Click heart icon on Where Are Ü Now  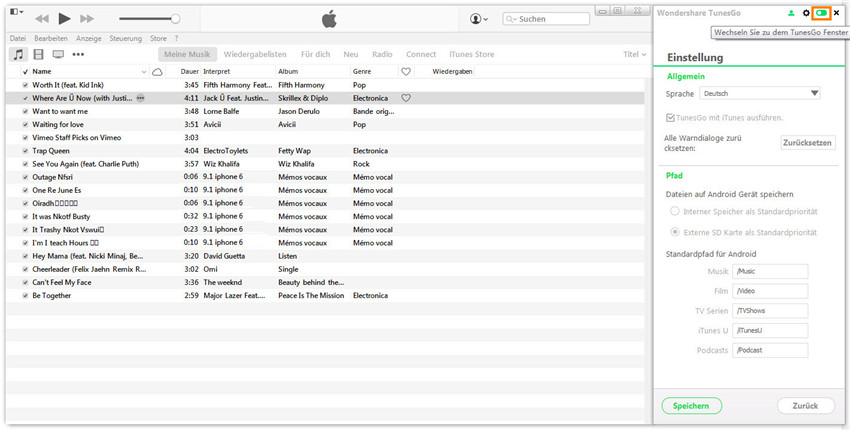(x=405, y=98)
